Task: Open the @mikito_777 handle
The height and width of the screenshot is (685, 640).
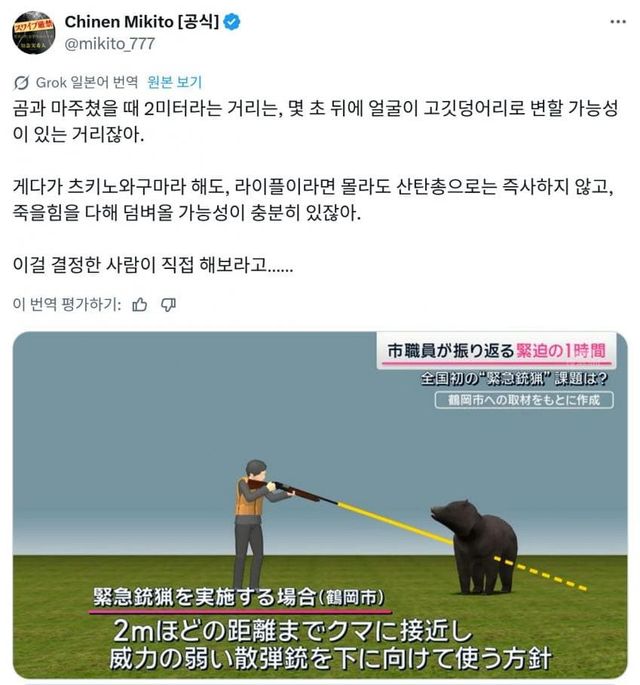Action: click(x=110, y=44)
